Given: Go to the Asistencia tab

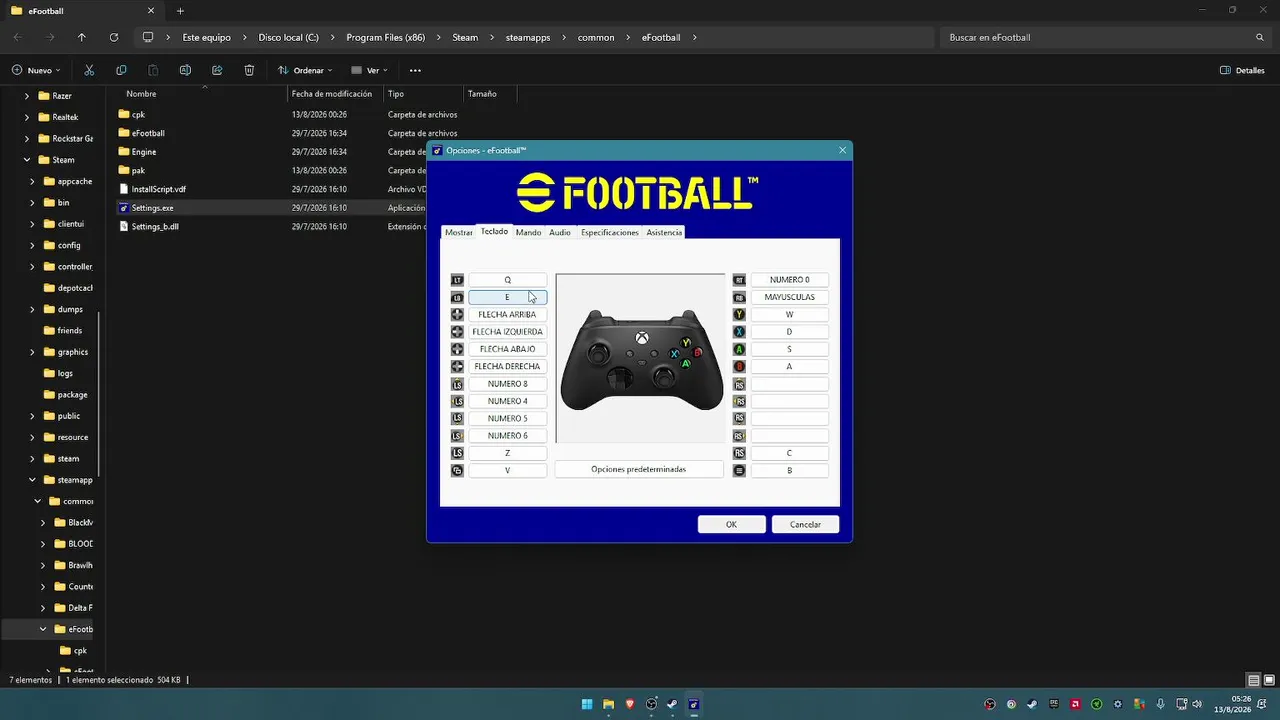Looking at the screenshot, I should tap(664, 232).
